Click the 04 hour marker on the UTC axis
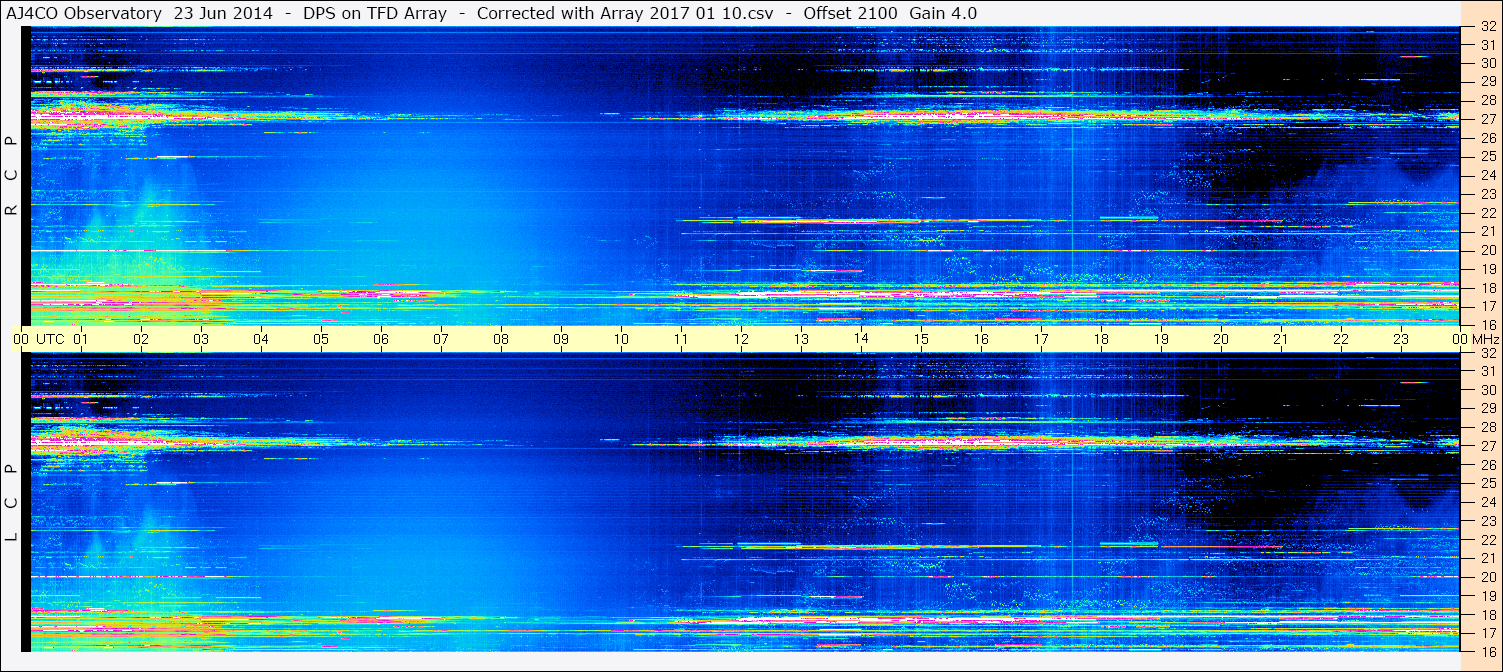This screenshot has height=672, width=1503. [x=261, y=339]
